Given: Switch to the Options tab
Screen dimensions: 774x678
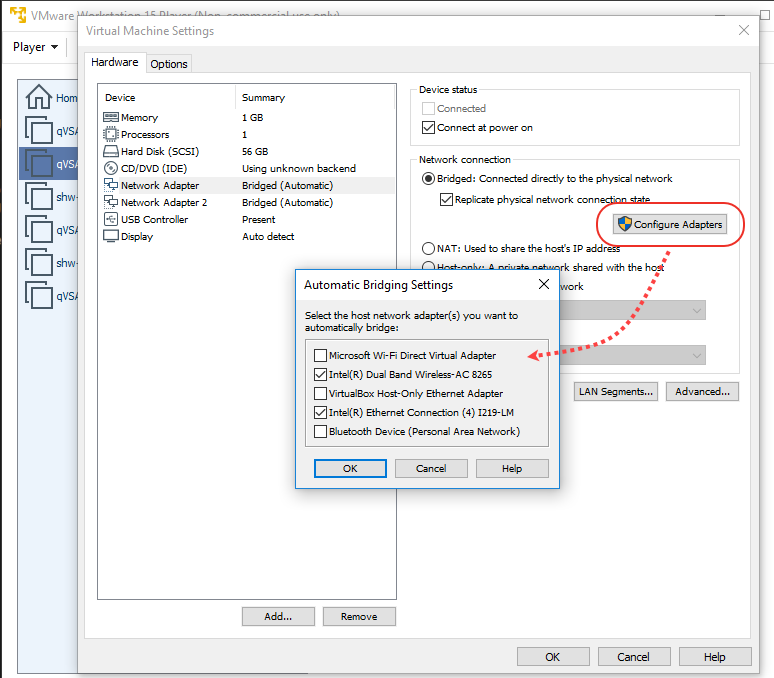Looking at the screenshot, I should (x=169, y=64).
